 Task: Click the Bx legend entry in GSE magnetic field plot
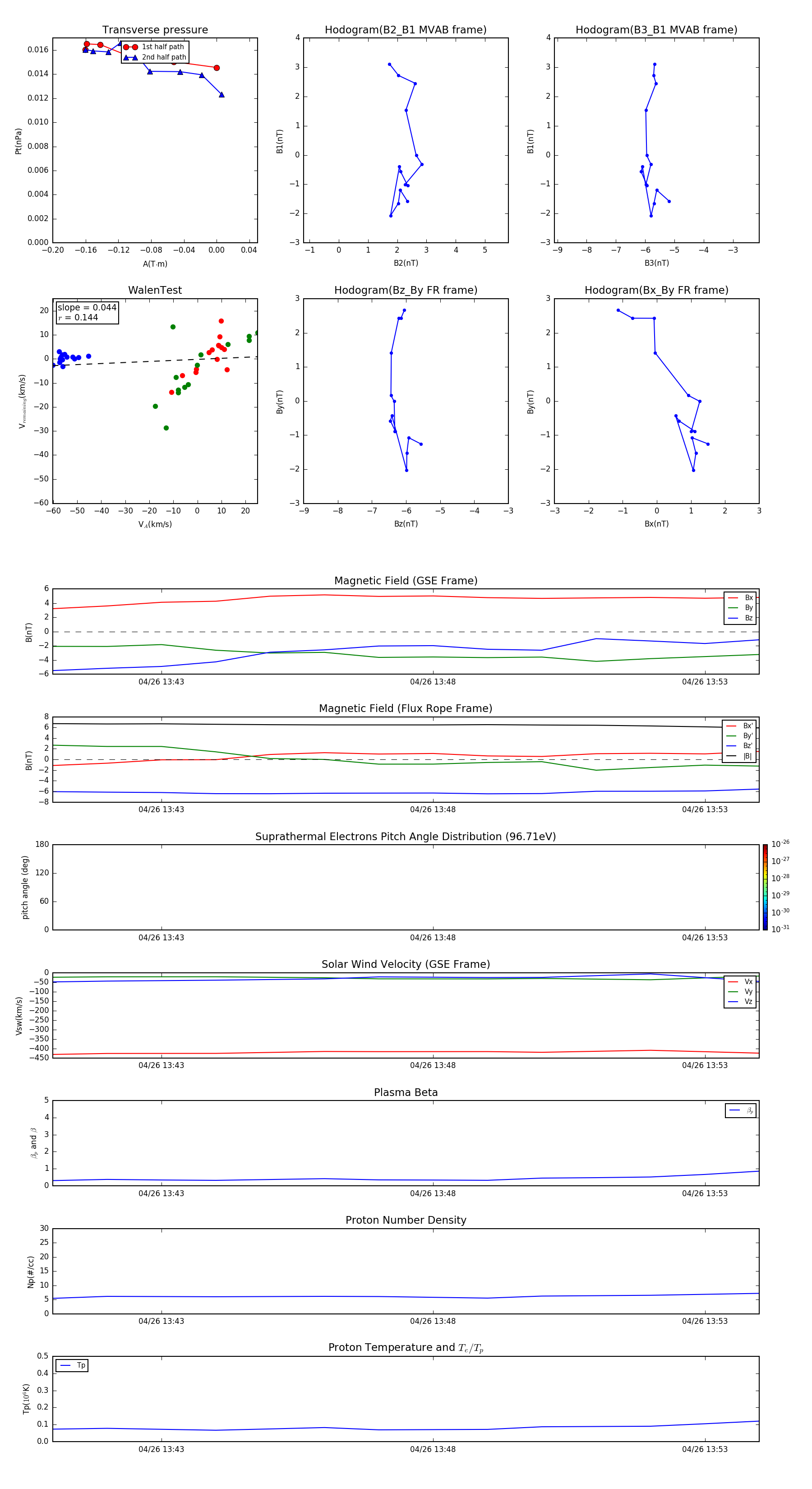740,598
